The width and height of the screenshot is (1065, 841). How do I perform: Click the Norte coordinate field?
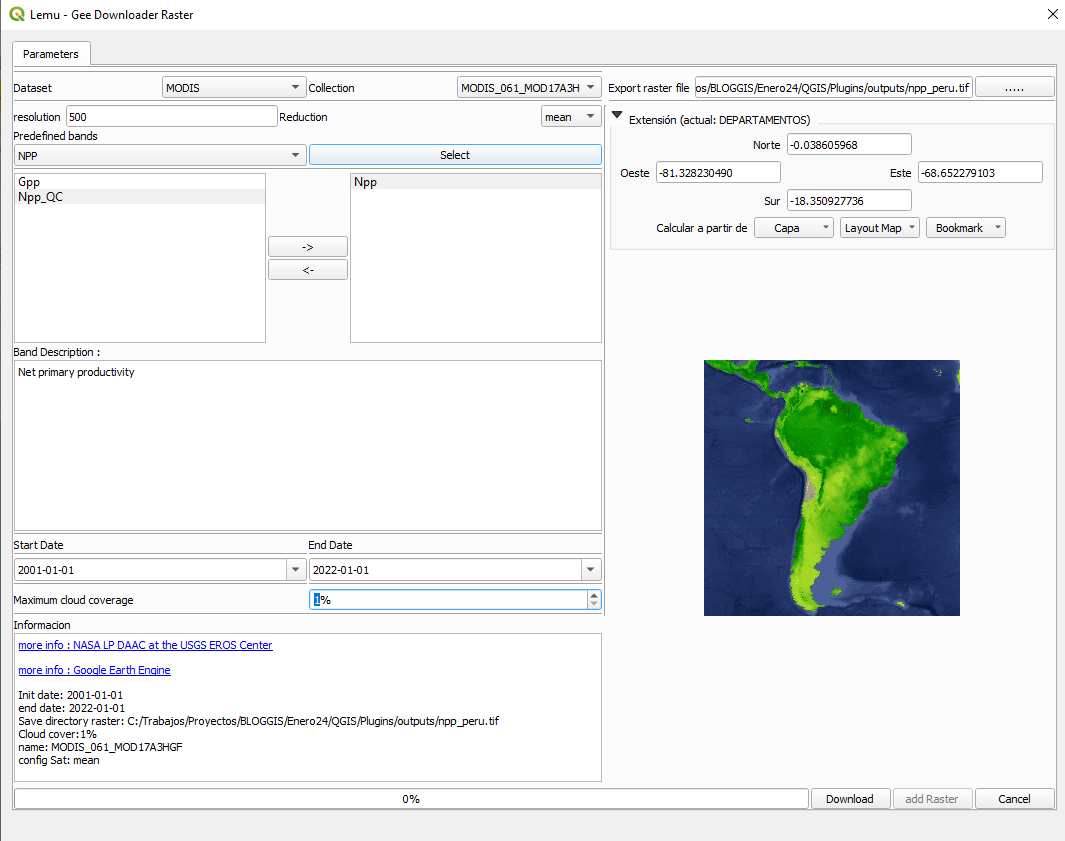(x=849, y=145)
